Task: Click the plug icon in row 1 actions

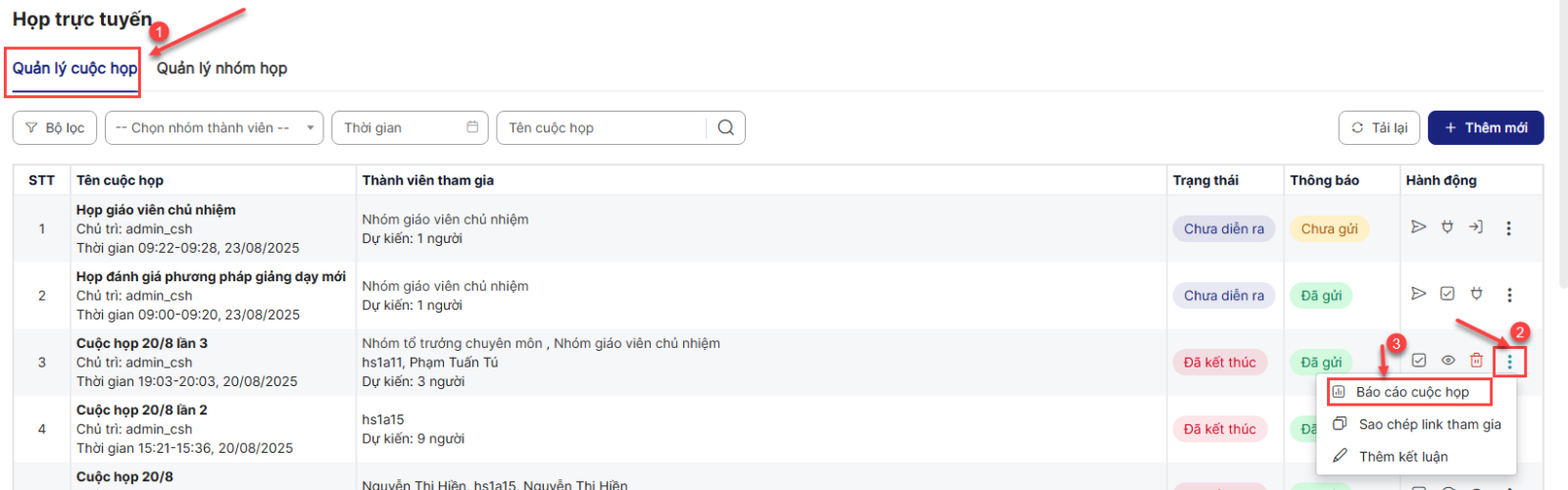Action: point(1447,227)
